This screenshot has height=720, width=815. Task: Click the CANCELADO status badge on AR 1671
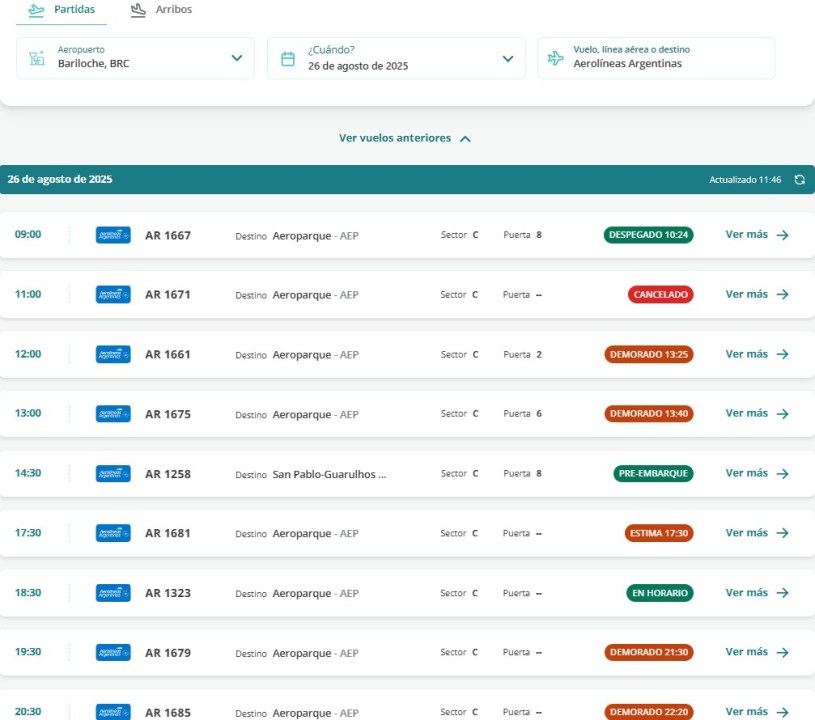(660, 295)
